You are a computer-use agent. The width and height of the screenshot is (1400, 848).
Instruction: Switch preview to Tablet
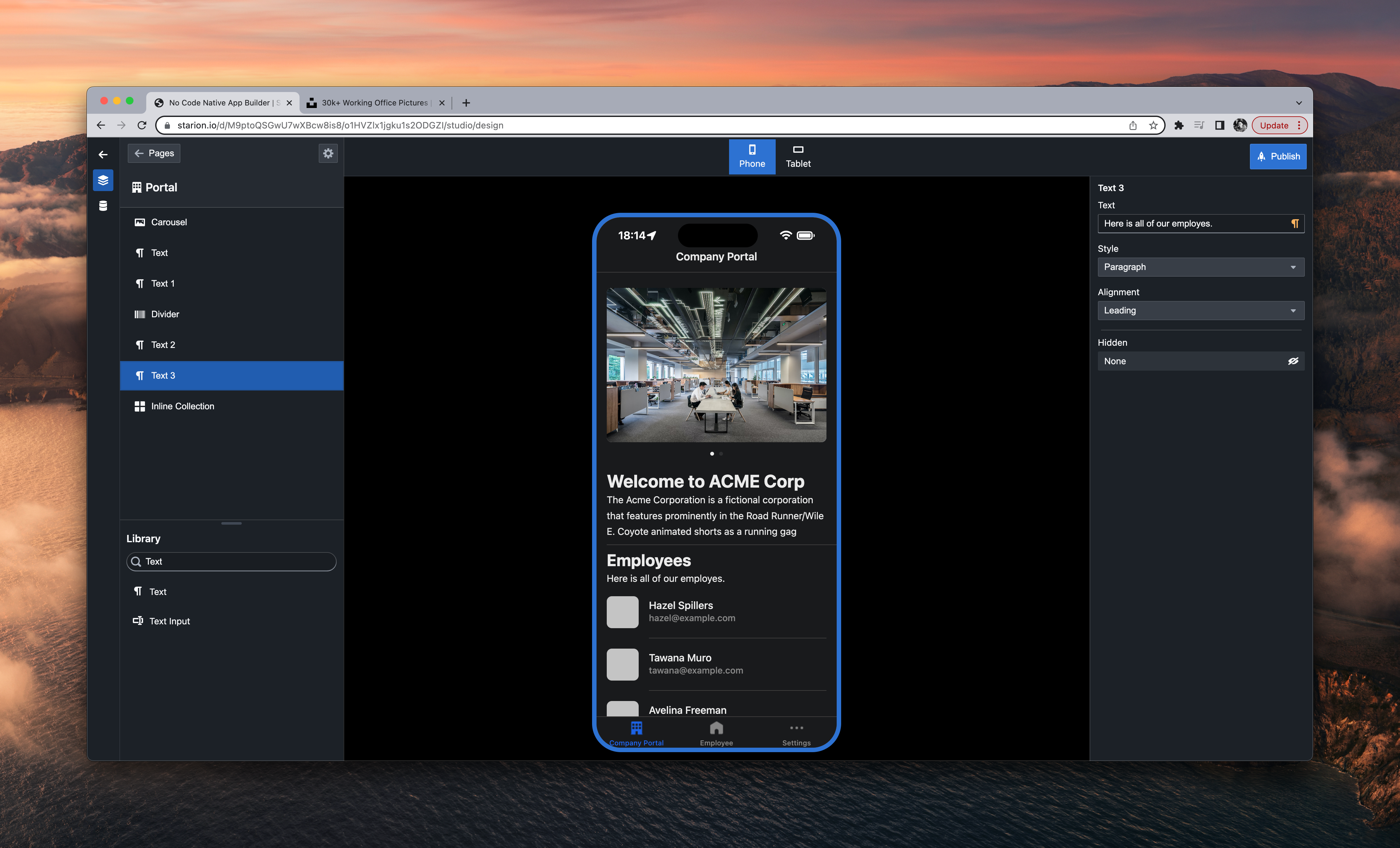[x=798, y=156]
